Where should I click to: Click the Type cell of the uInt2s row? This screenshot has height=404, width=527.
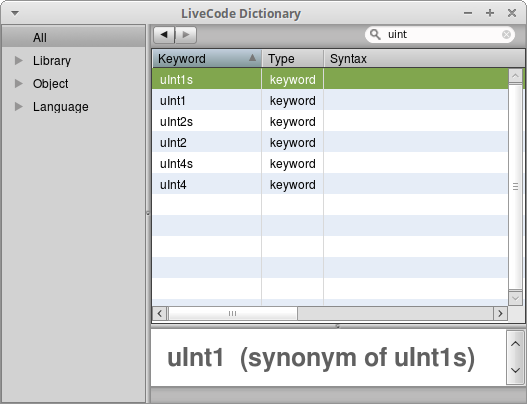pyautogui.click(x=292, y=122)
